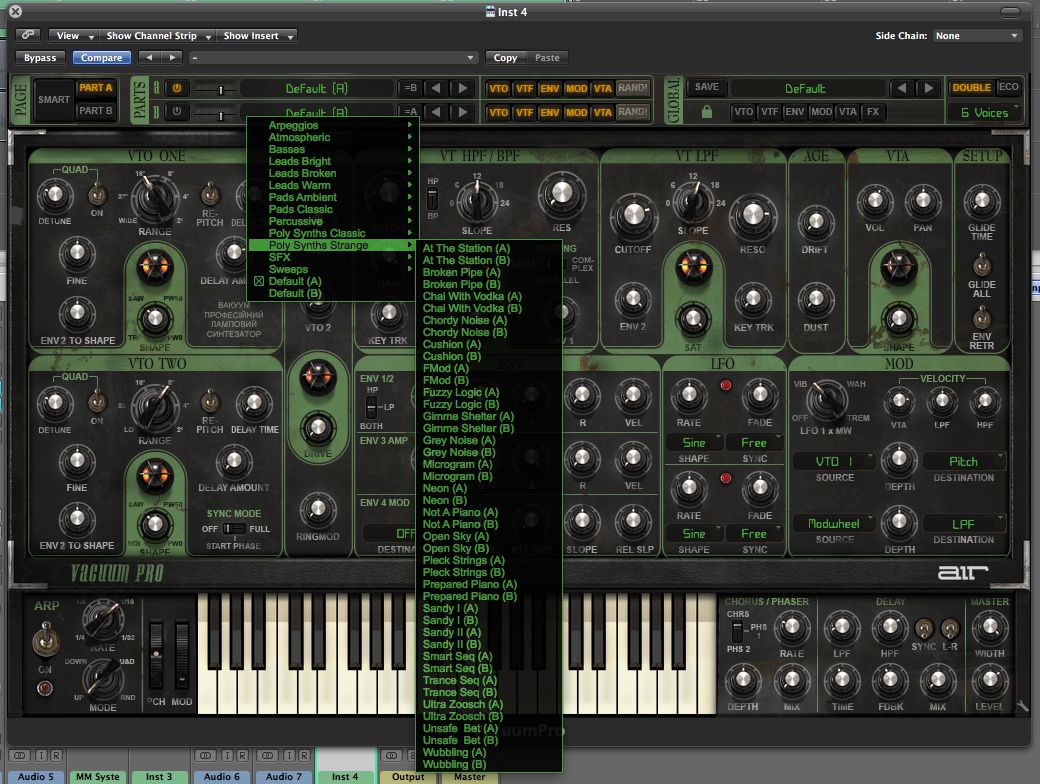Screen dimensions: 1040x784
Task: Turn on Part B power button
Action: pos(176,111)
